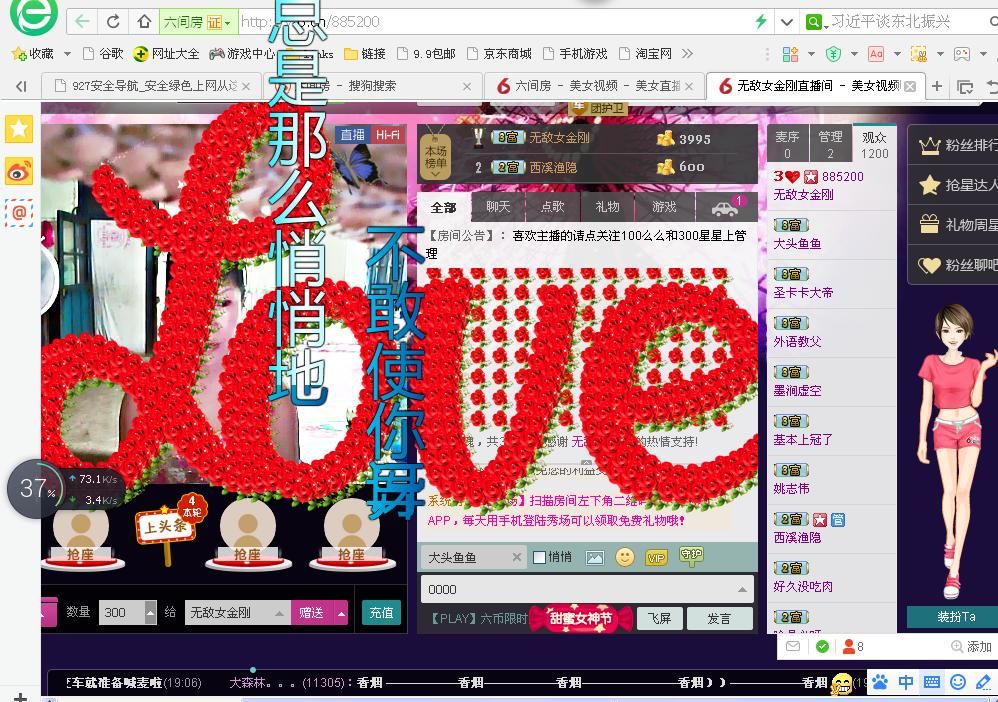998x702 pixels.
Task: Click the VIP icon in chat toolbar
Action: 656,558
